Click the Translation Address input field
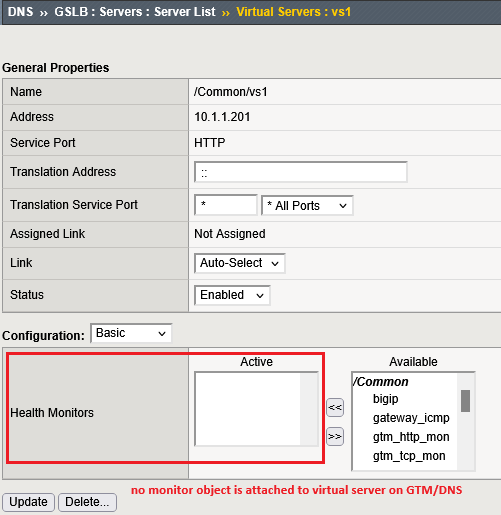Screen dimensions: 501x515 pyautogui.click(x=301, y=172)
